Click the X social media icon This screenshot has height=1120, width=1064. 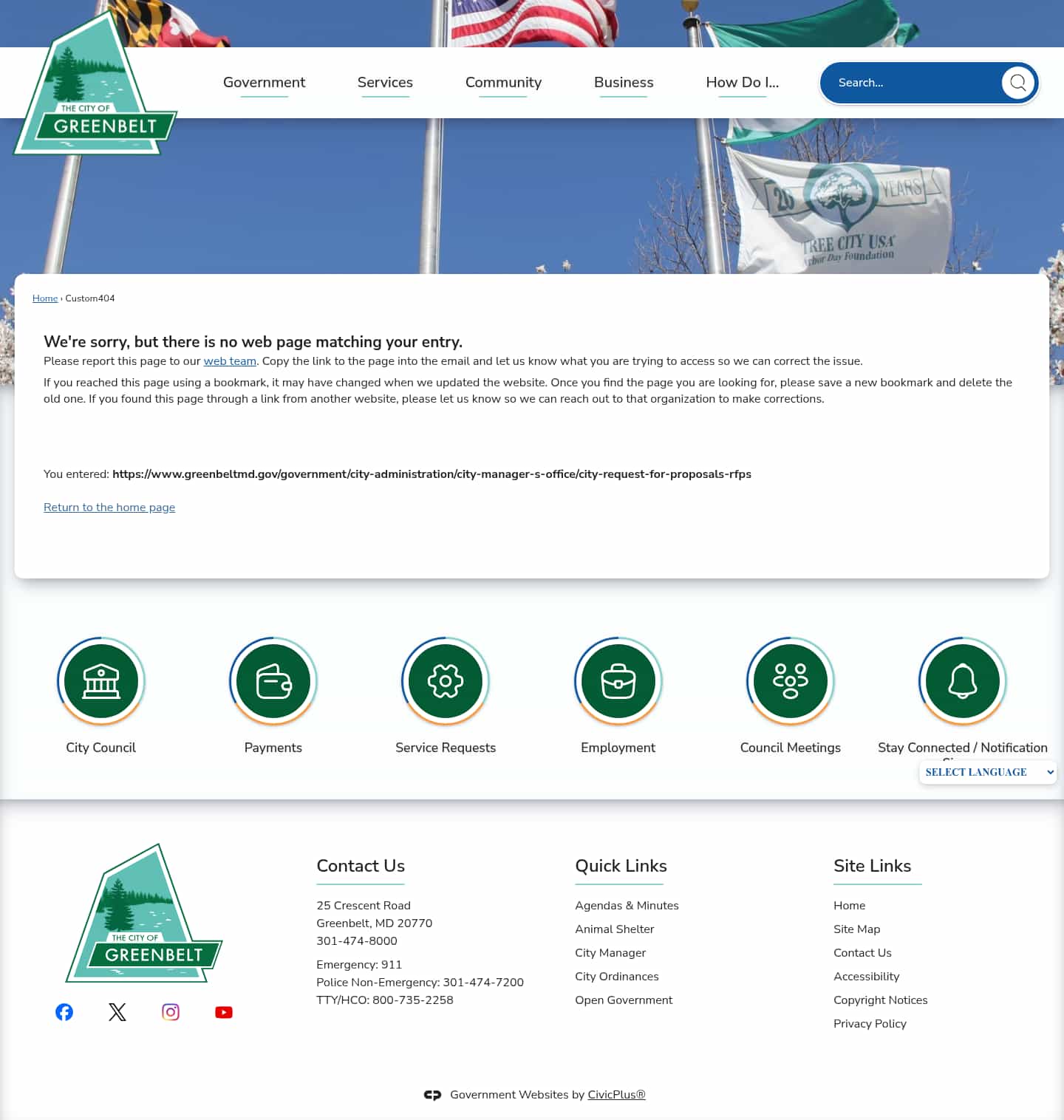(117, 1012)
